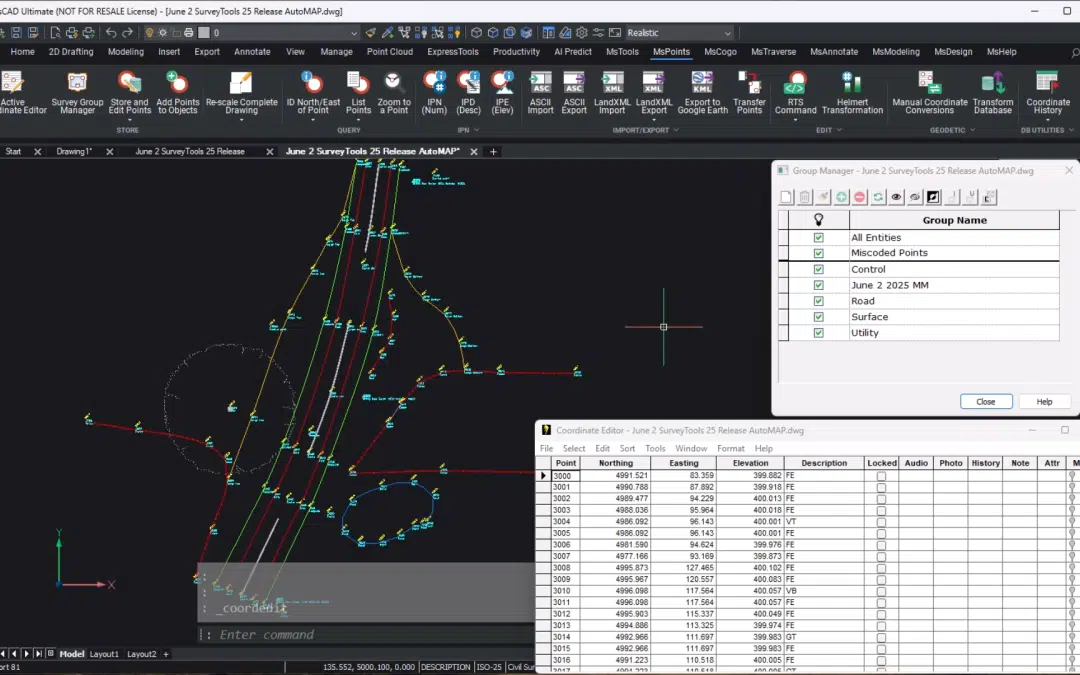Open the Sort menu in Coordinate Editor
The width and height of the screenshot is (1080, 675).
click(x=627, y=449)
